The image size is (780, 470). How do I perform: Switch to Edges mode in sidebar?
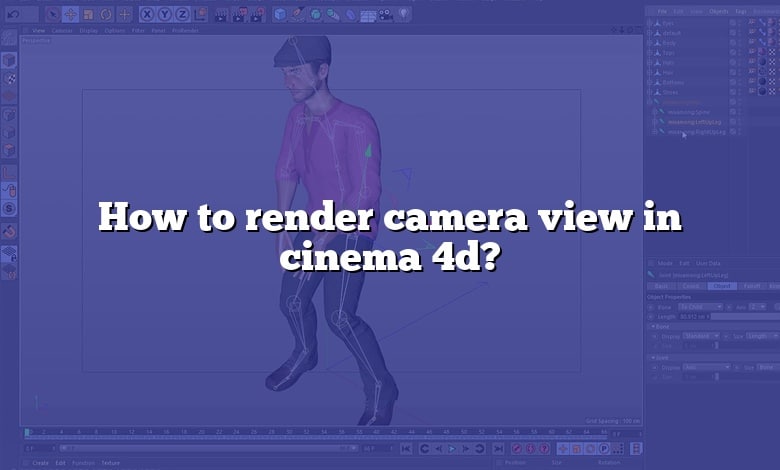pos(9,133)
